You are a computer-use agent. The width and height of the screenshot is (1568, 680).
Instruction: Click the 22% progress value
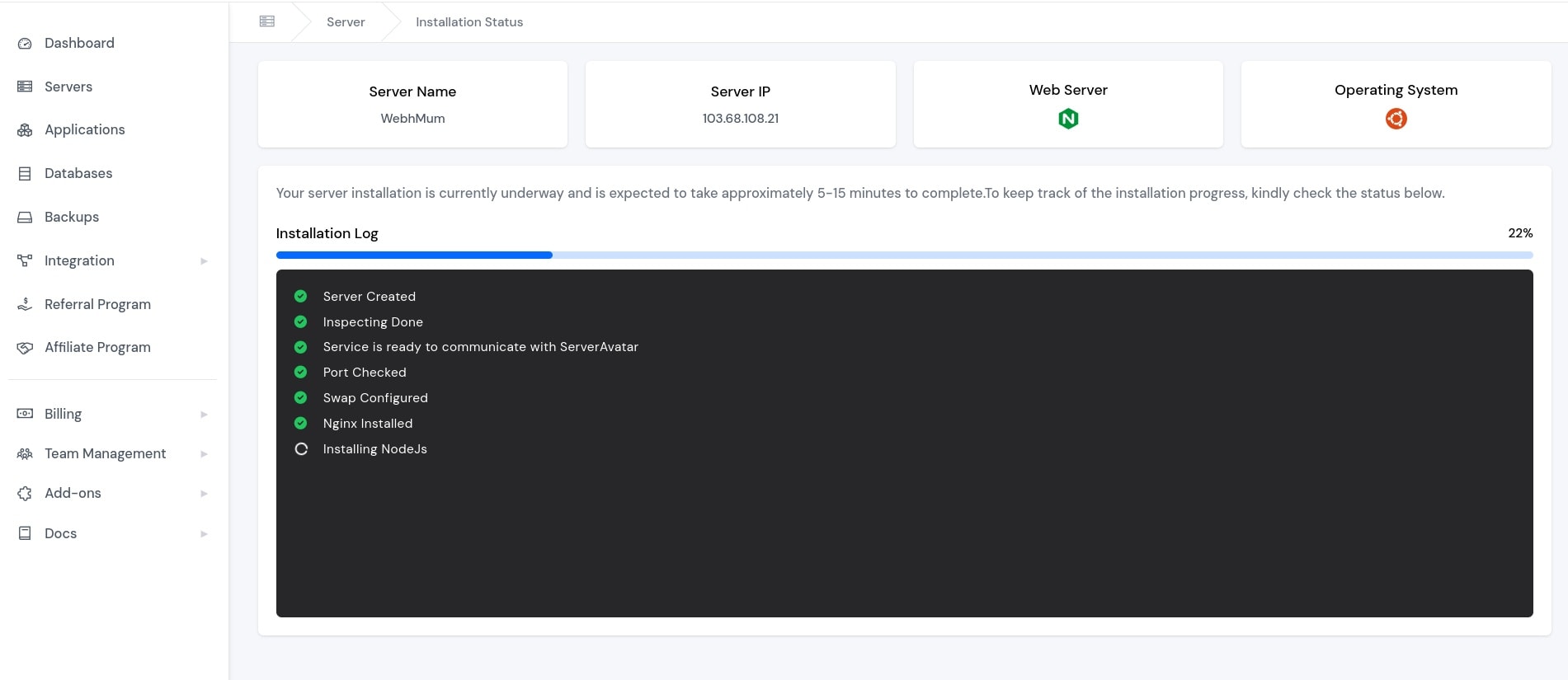1520,233
